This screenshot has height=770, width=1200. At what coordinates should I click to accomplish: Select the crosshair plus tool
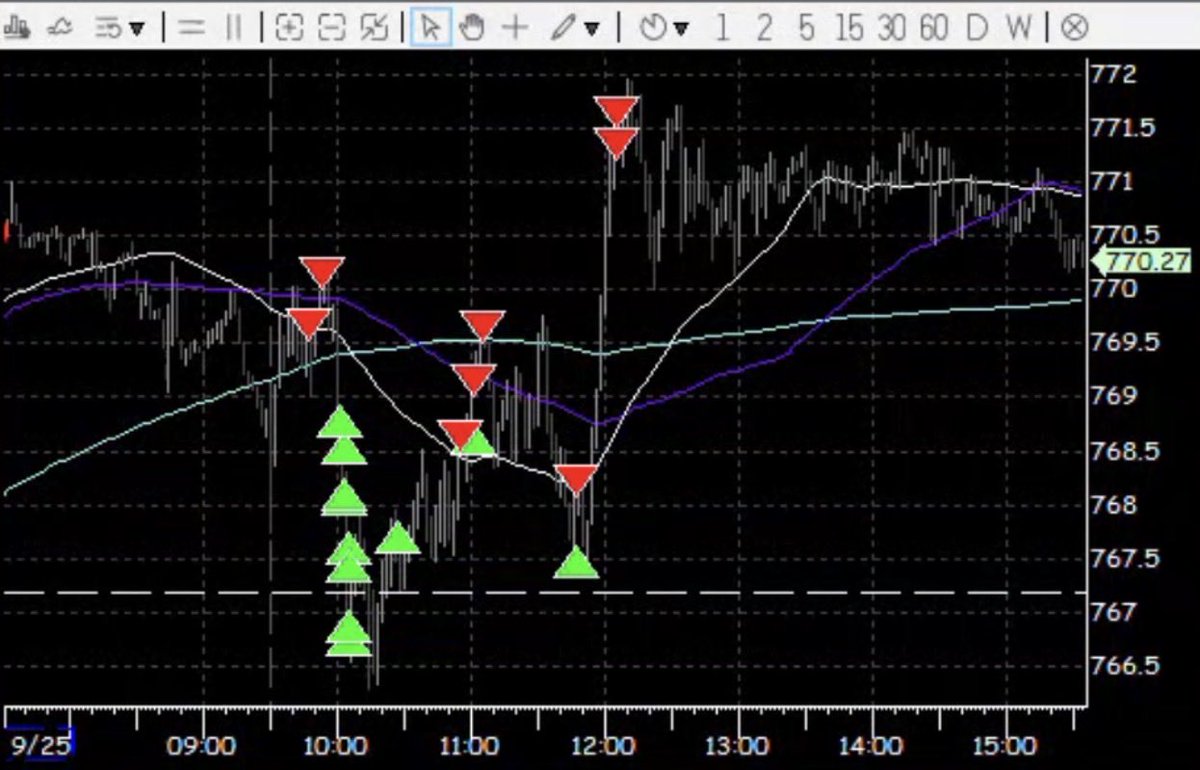pyautogui.click(x=514, y=27)
